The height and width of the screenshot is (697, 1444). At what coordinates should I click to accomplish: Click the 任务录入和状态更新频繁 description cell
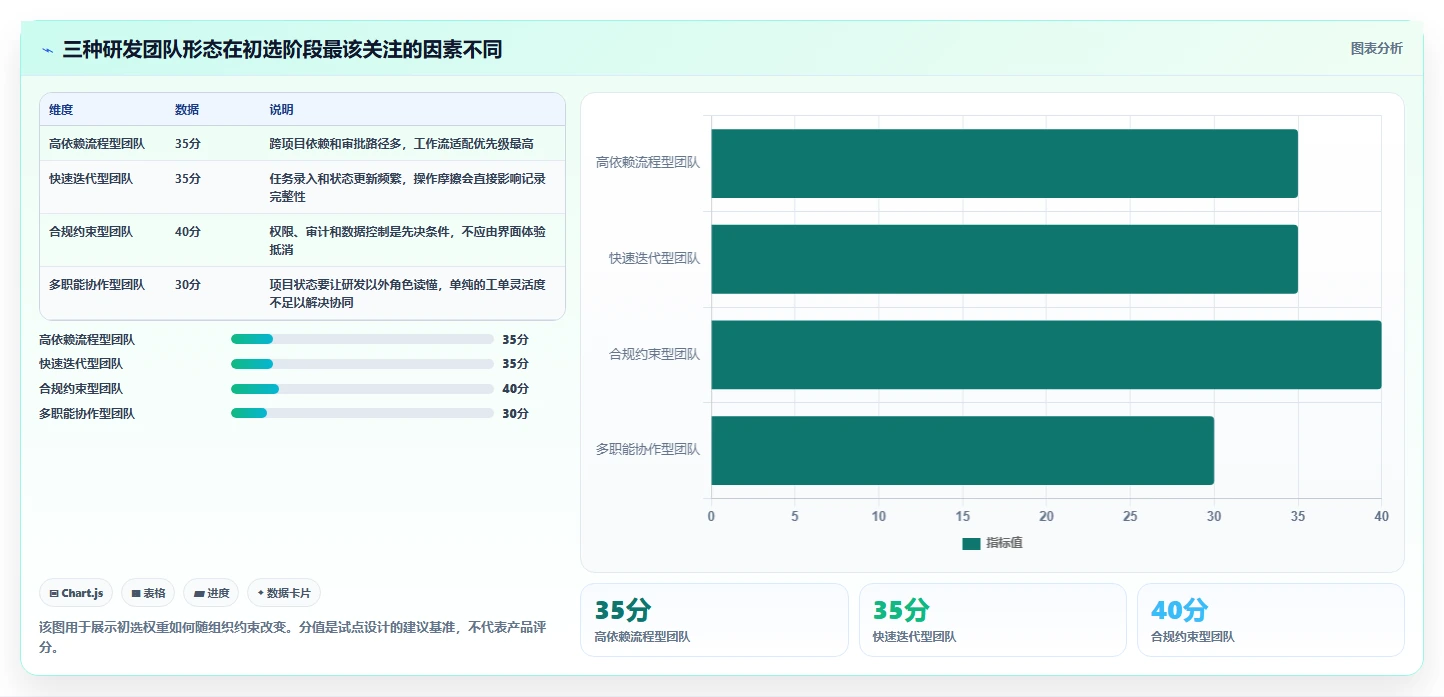(408, 187)
